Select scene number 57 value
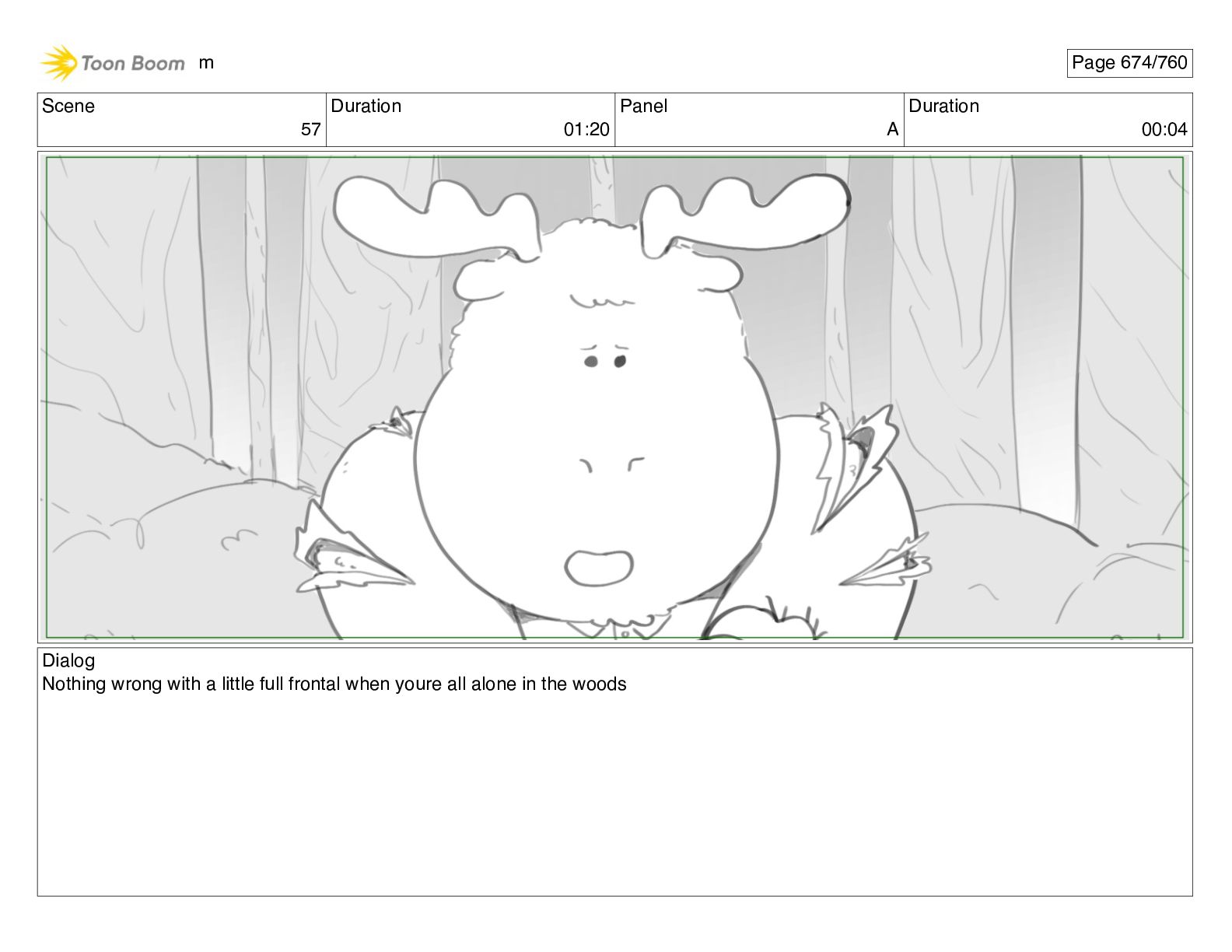The image size is (1232, 952). 310,130
